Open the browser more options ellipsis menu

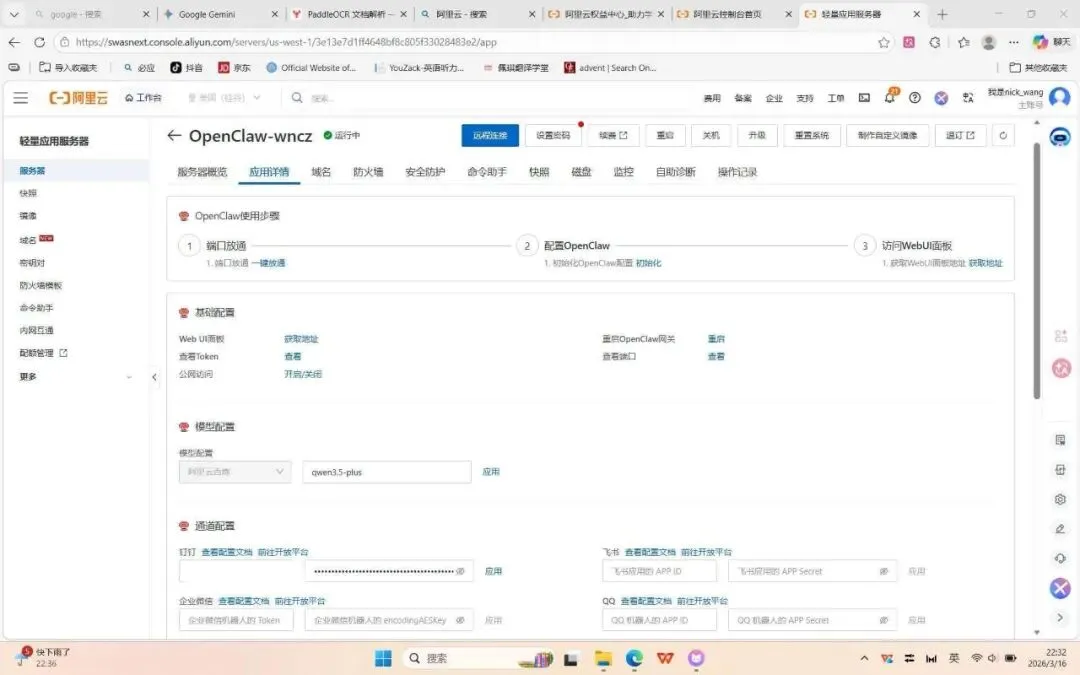[1013, 42]
